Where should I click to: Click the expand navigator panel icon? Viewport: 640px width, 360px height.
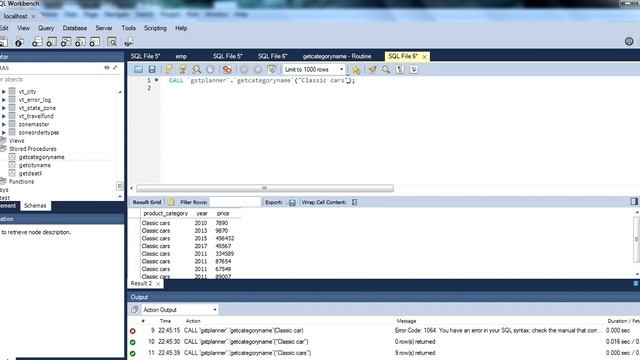(x=115, y=68)
